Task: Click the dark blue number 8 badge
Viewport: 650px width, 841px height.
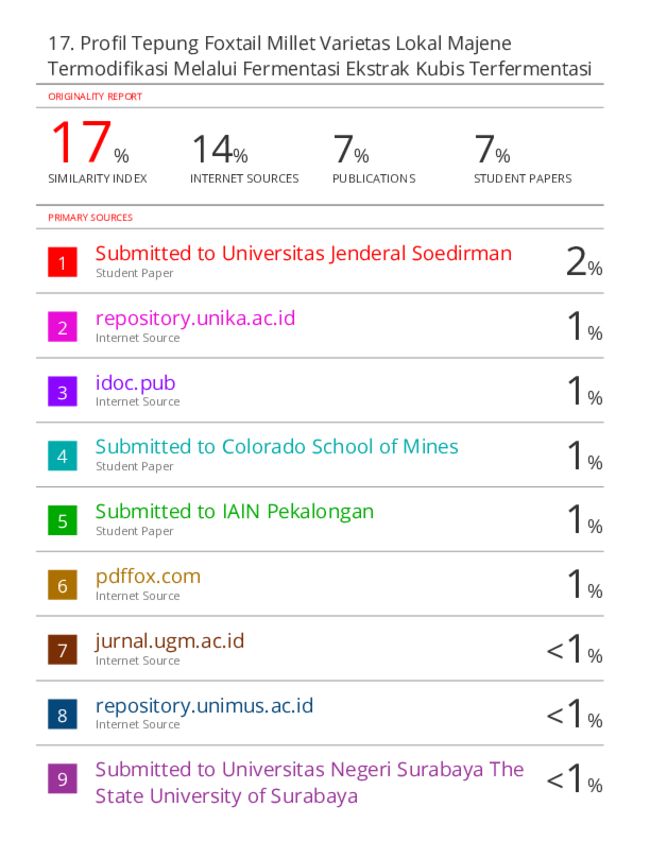Action: [62, 714]
